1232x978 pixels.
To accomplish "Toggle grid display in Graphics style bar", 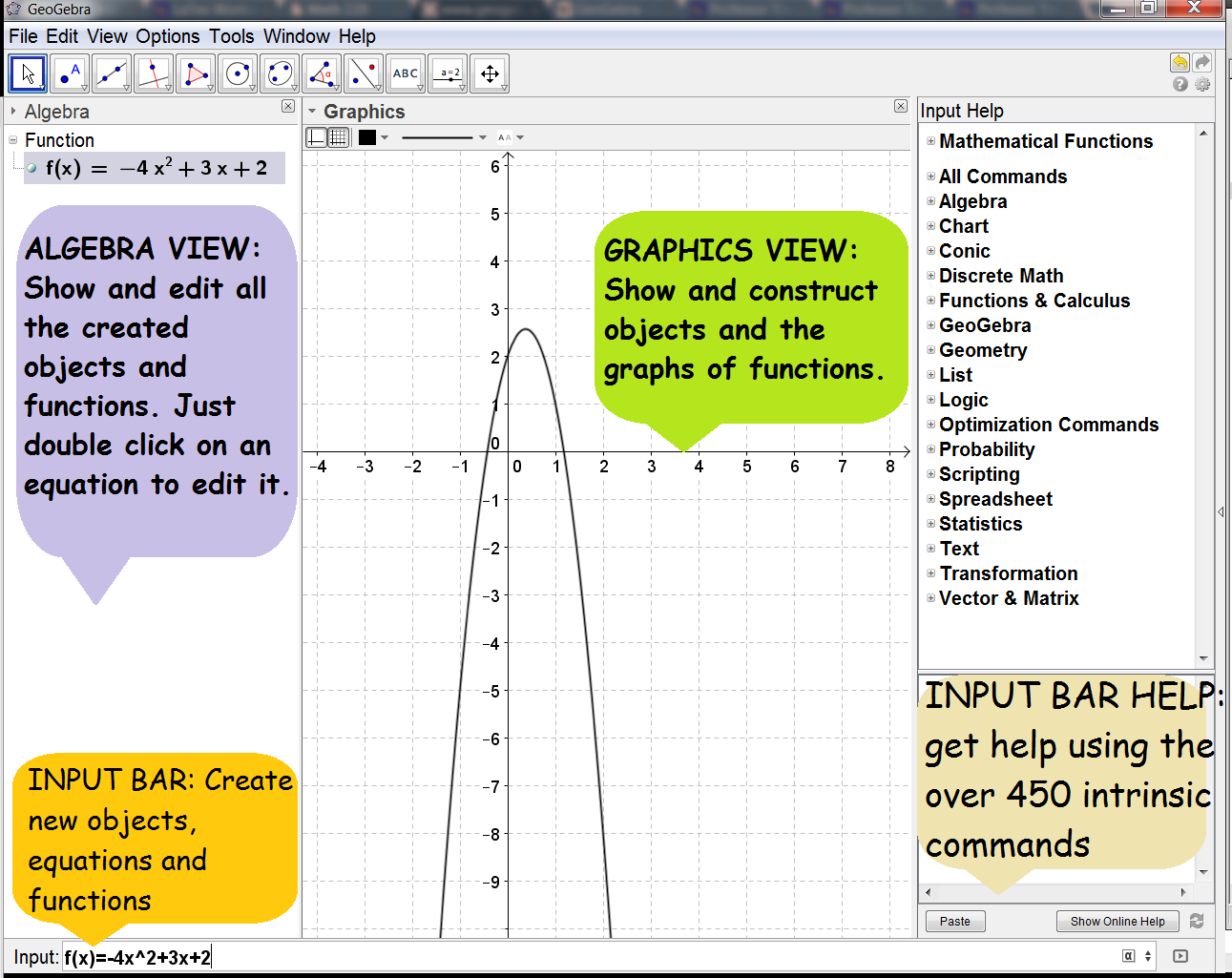I will pos(338,137).
